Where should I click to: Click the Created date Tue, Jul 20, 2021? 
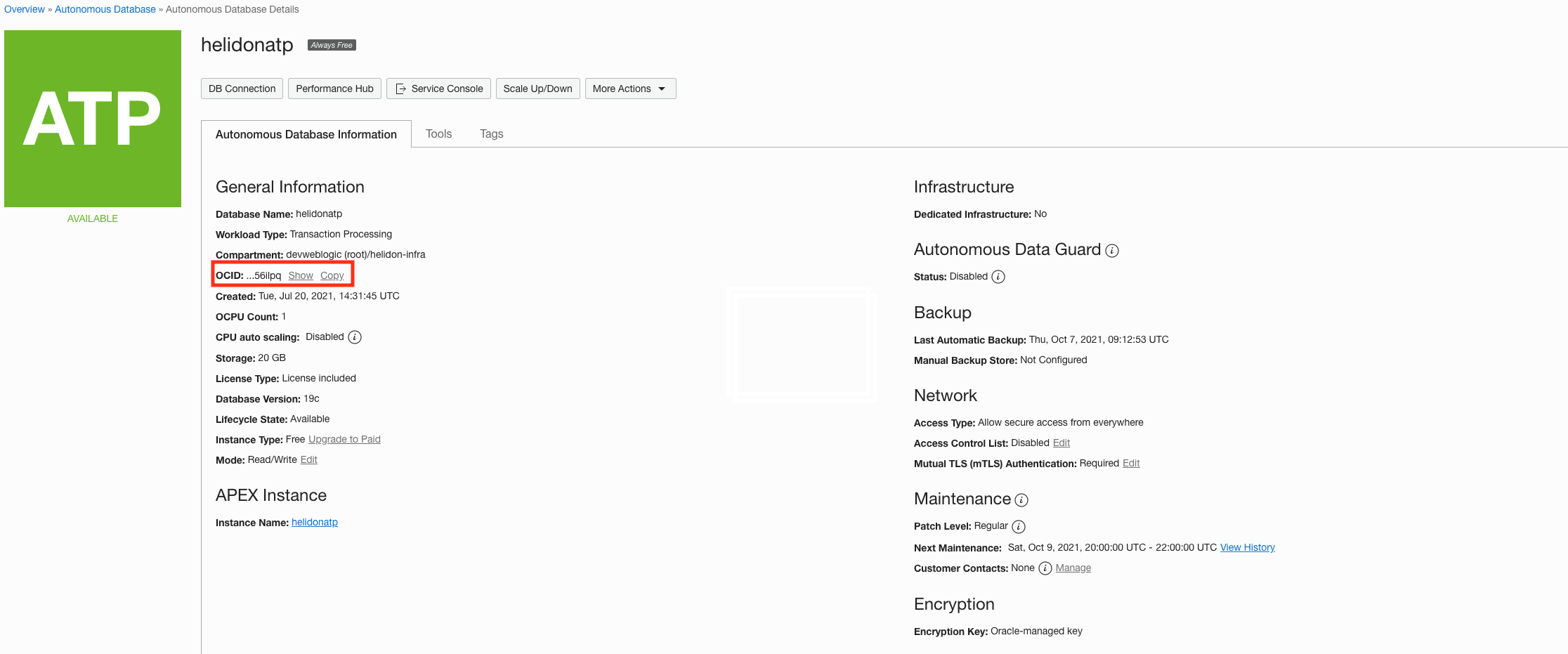tap(329, 296)
